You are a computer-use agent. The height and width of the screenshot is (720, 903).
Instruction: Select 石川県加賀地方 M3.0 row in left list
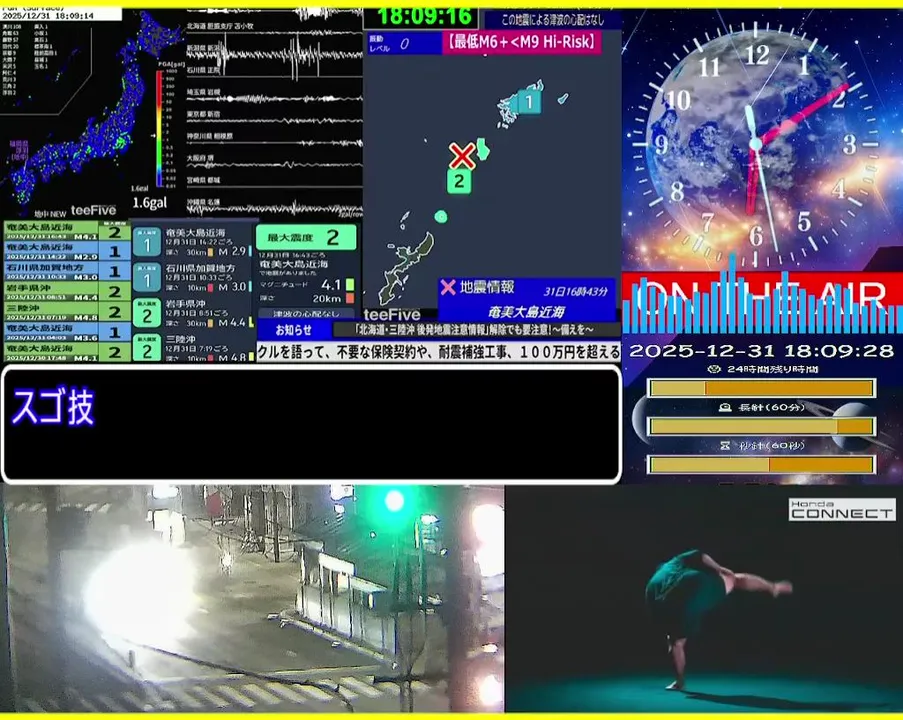pos(67,271)
